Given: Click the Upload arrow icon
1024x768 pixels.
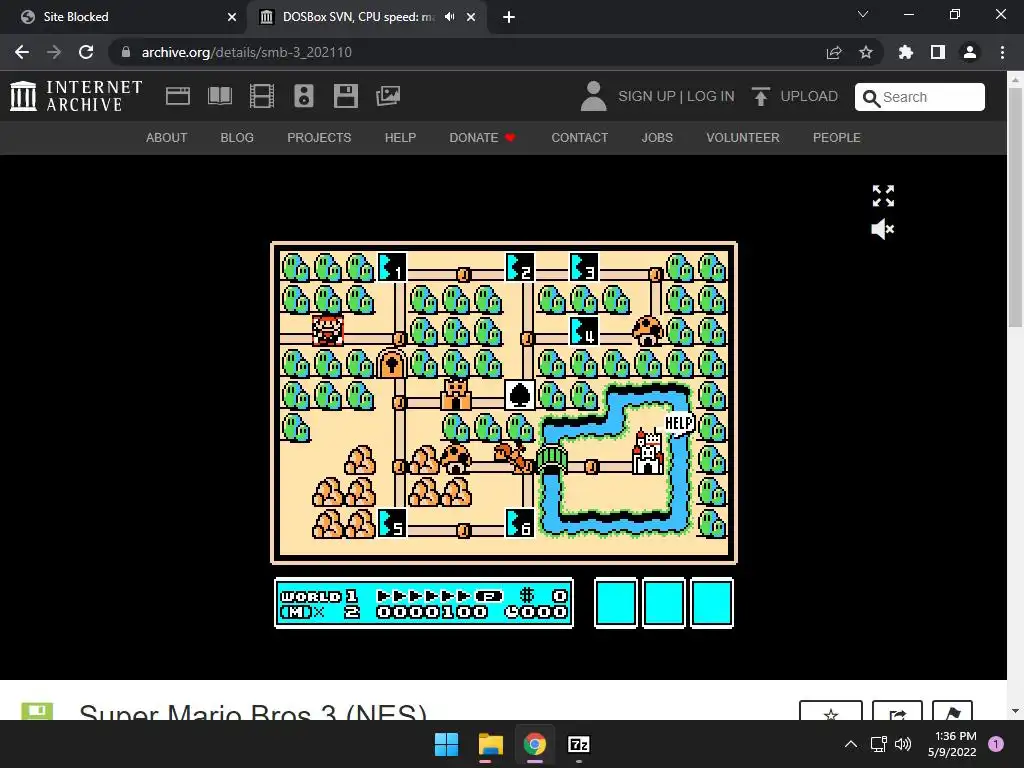Looking at the screenshot, I should coord(760,96).
